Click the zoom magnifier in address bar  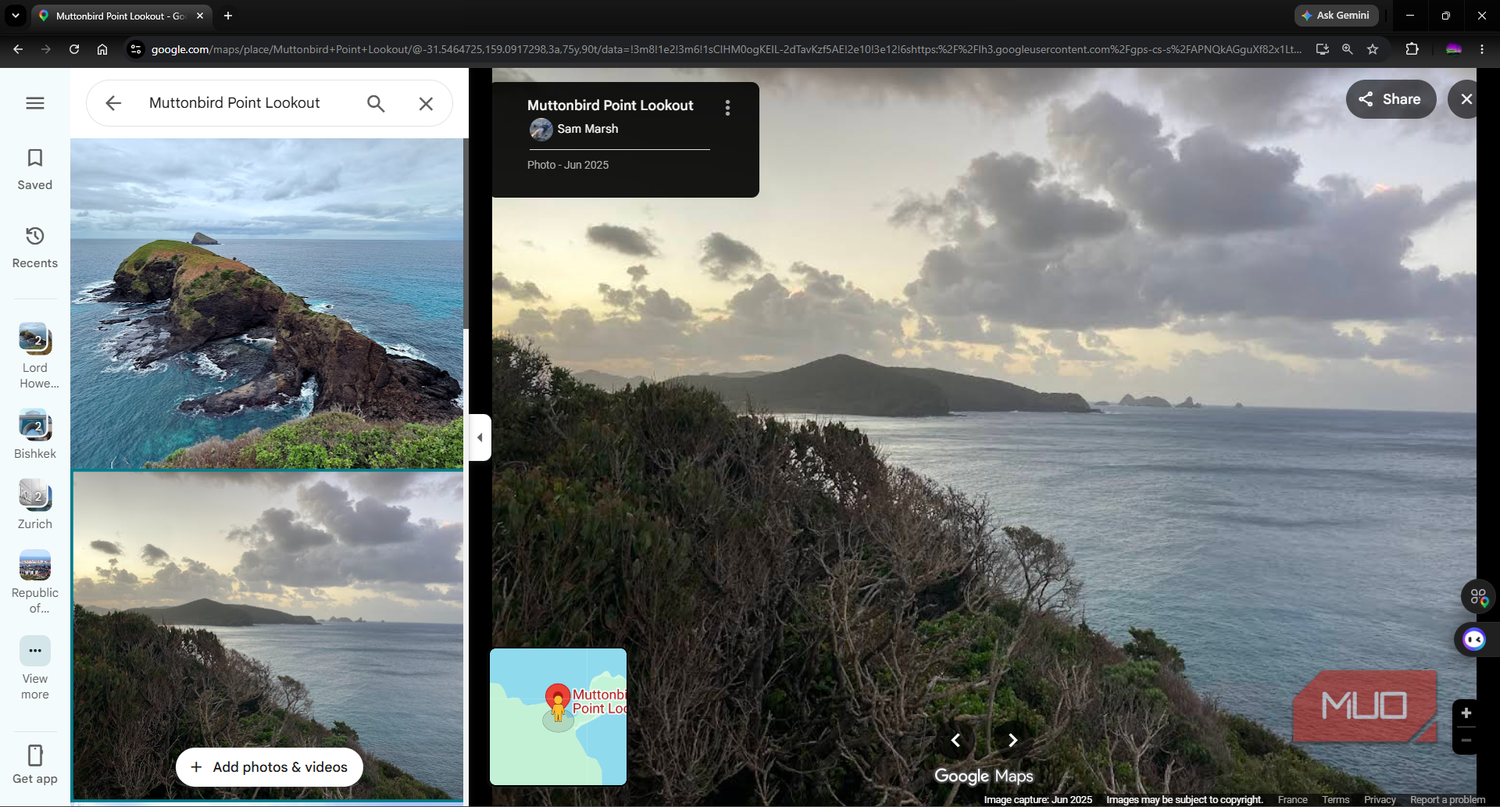click(x=1347, y=49)
